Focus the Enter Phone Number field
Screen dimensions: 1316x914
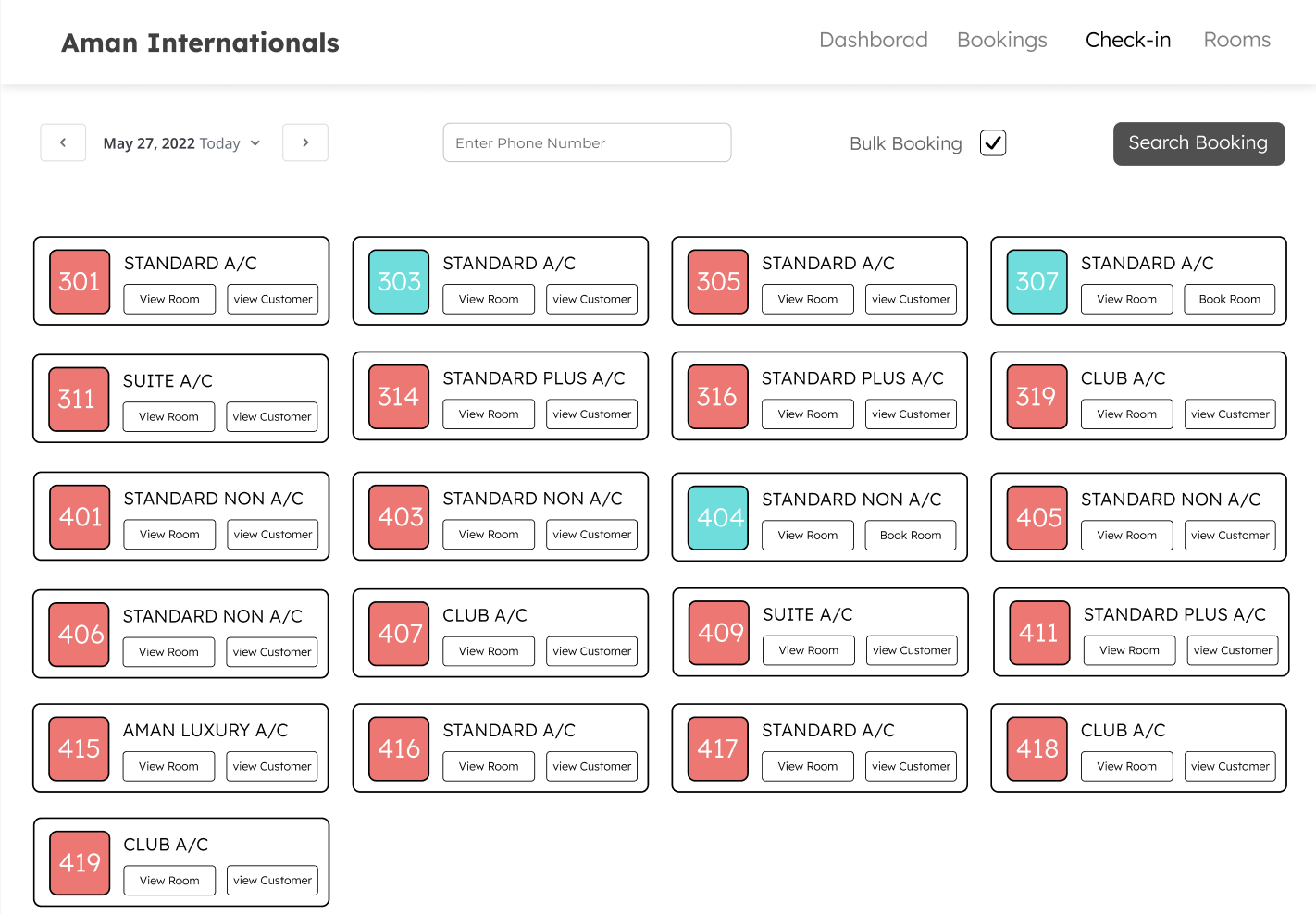pos(587,143)
